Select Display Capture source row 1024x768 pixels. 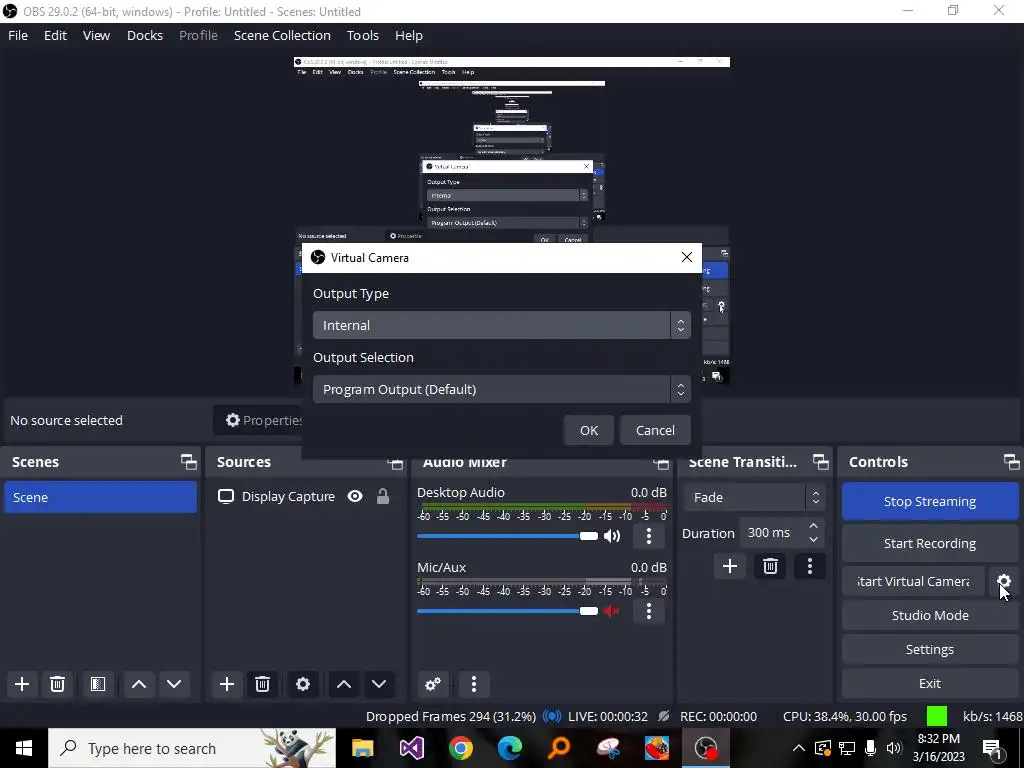(306, 496)
